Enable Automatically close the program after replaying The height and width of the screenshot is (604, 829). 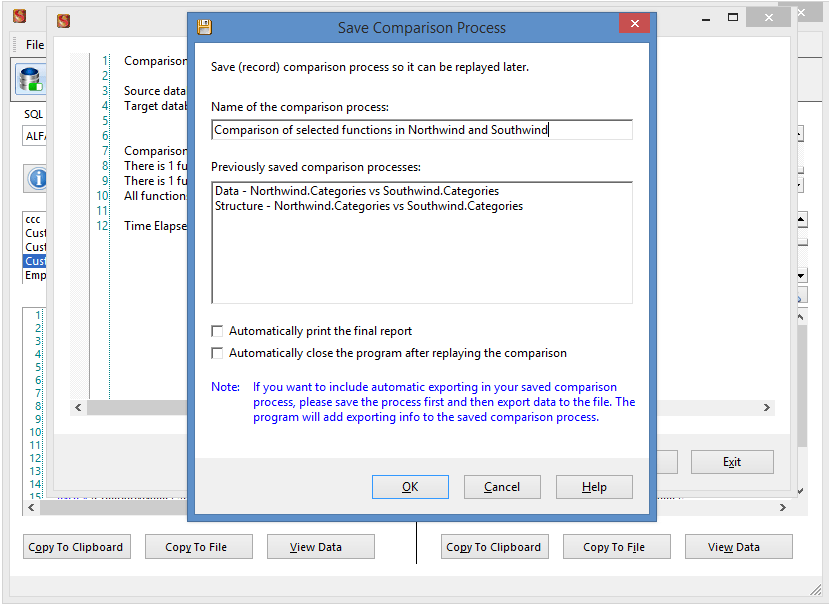click(217, 353)
